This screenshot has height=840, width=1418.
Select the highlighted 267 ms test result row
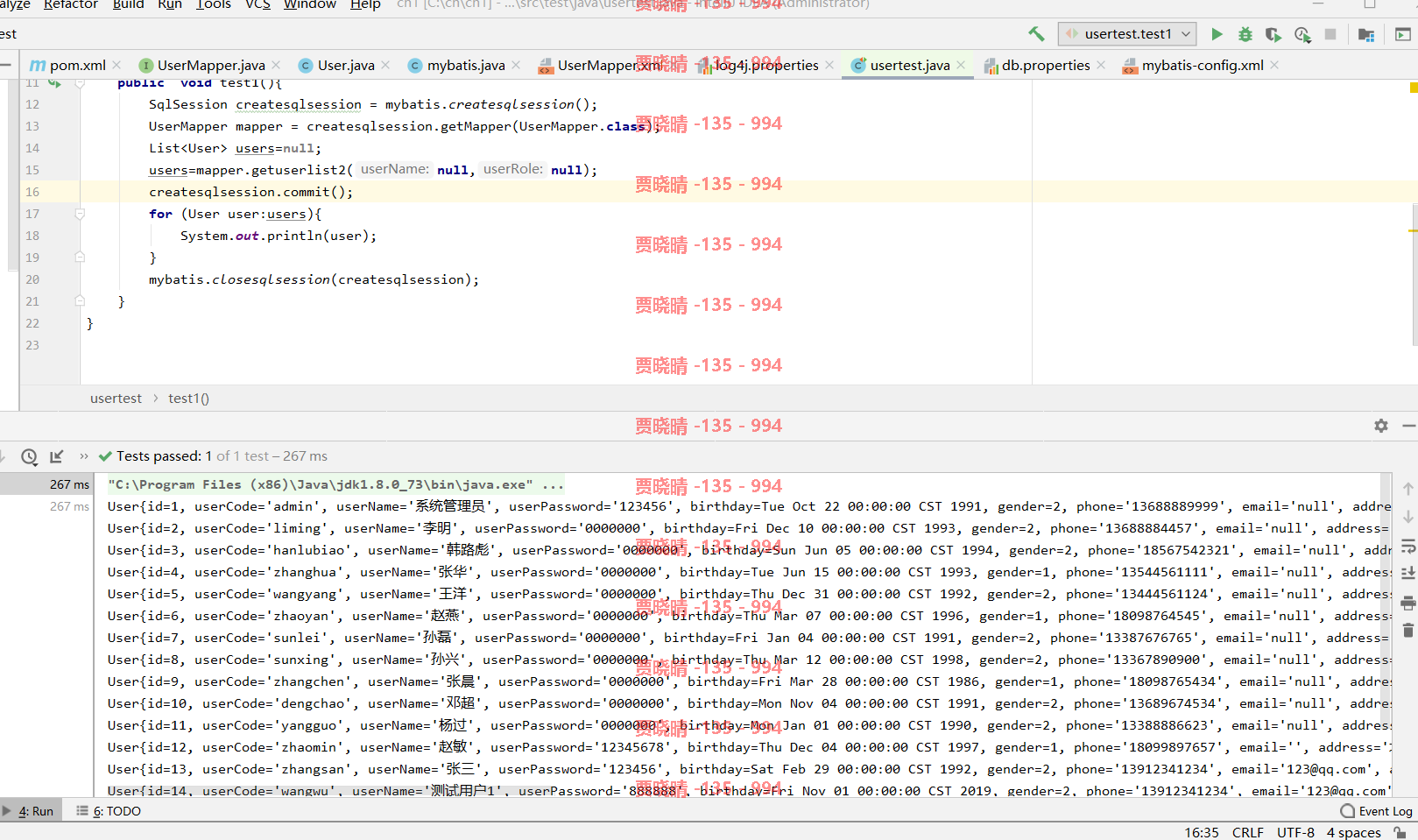[x=46, y=484]
